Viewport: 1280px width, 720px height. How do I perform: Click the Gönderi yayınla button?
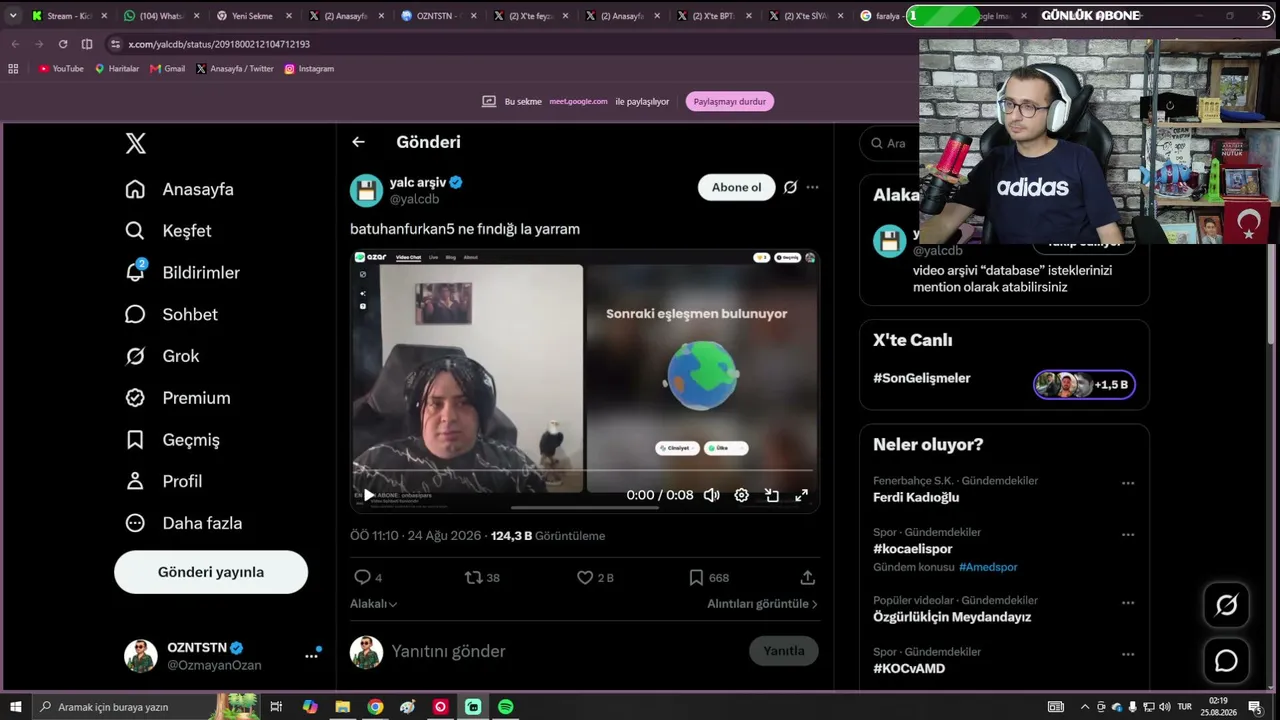pos(211,572)
